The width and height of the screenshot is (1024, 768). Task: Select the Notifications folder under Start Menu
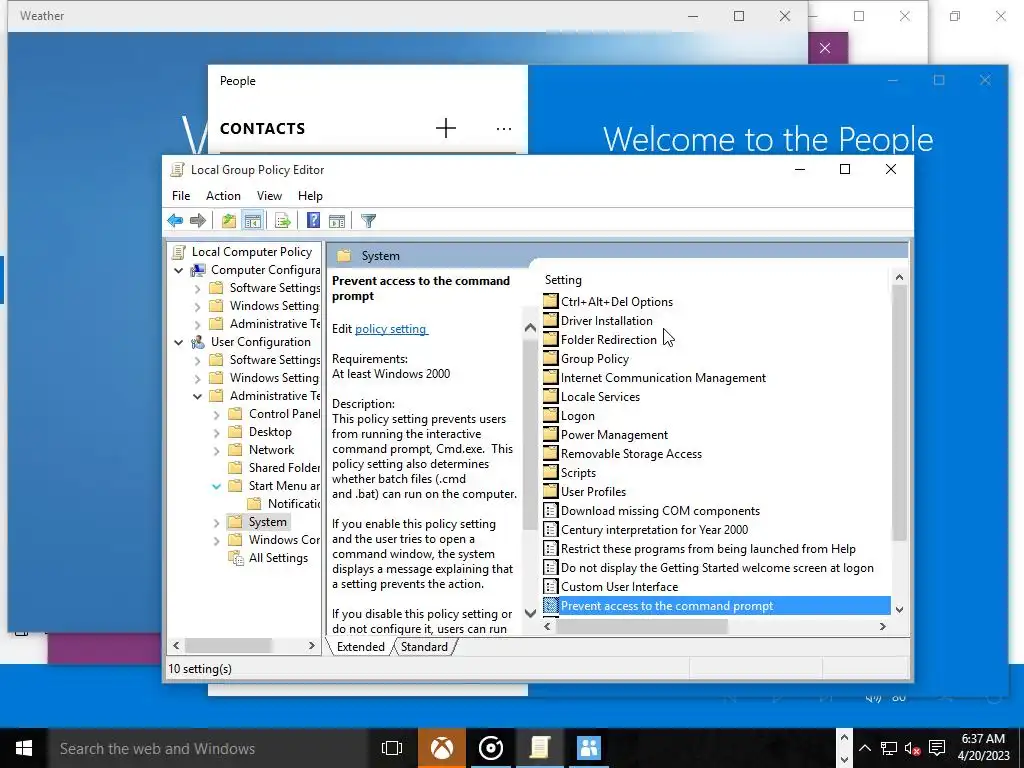coord(293,504)
